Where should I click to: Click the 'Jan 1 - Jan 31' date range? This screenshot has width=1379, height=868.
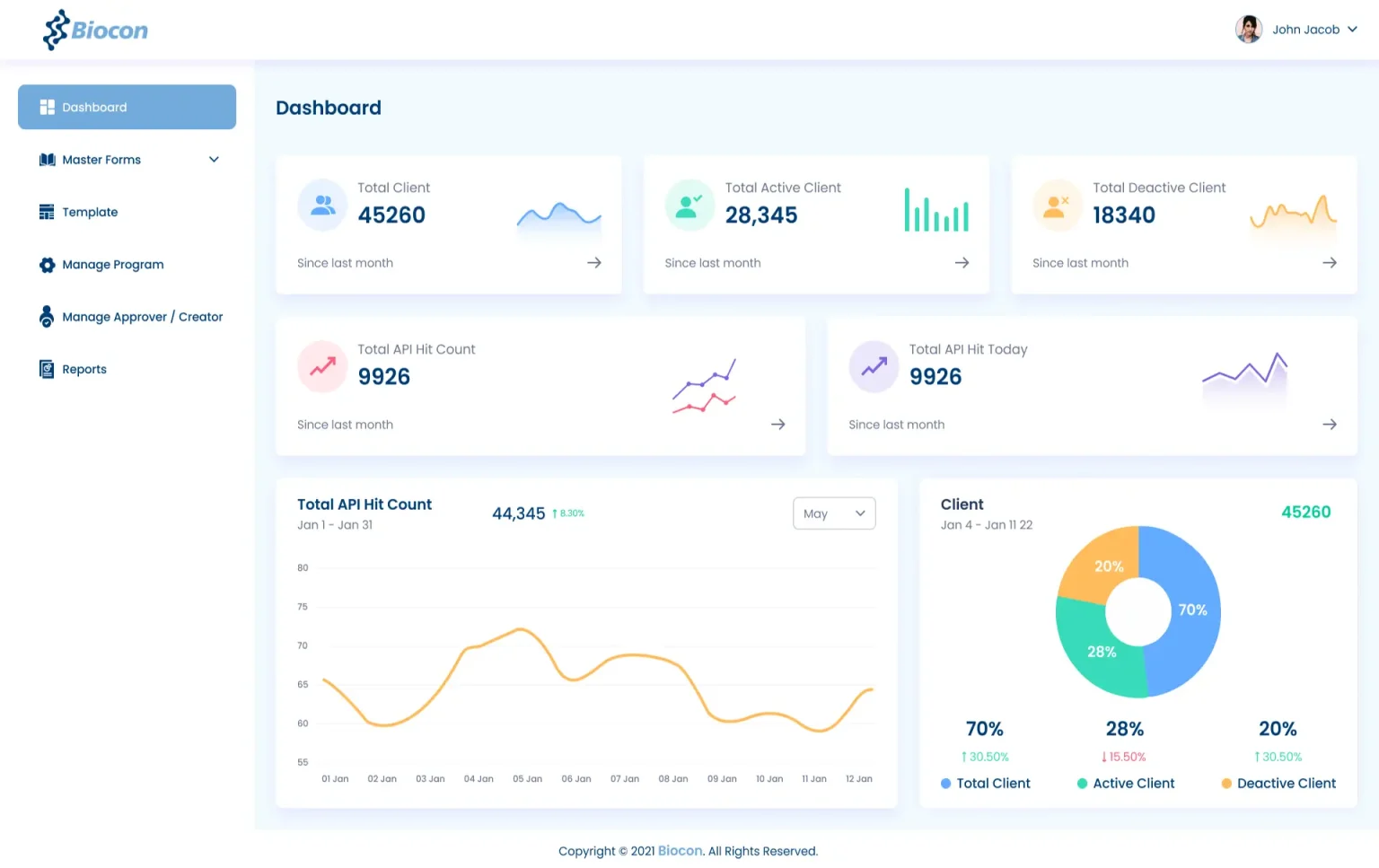click(x=335, y=525)
